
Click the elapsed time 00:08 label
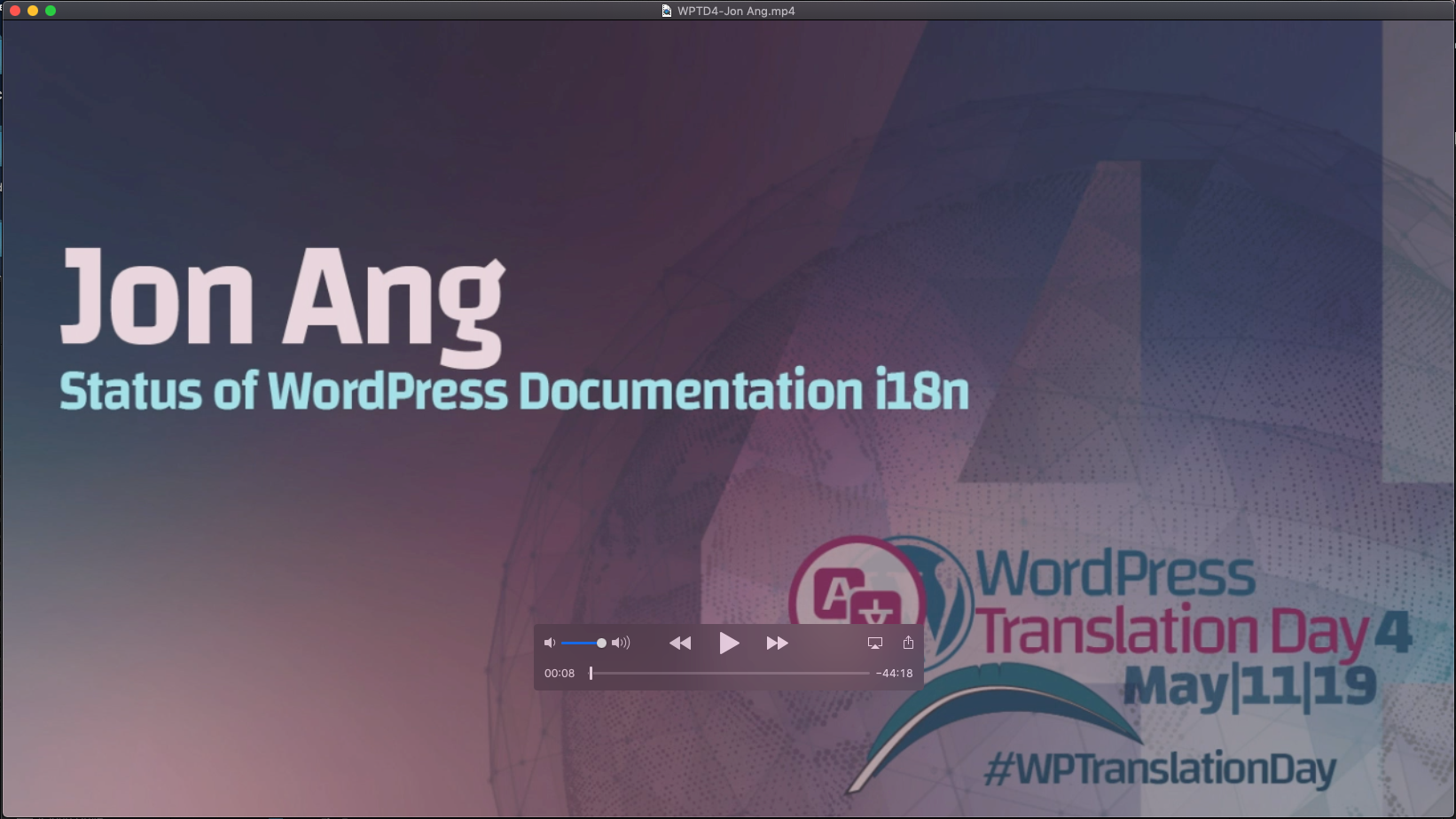(560, 674)
